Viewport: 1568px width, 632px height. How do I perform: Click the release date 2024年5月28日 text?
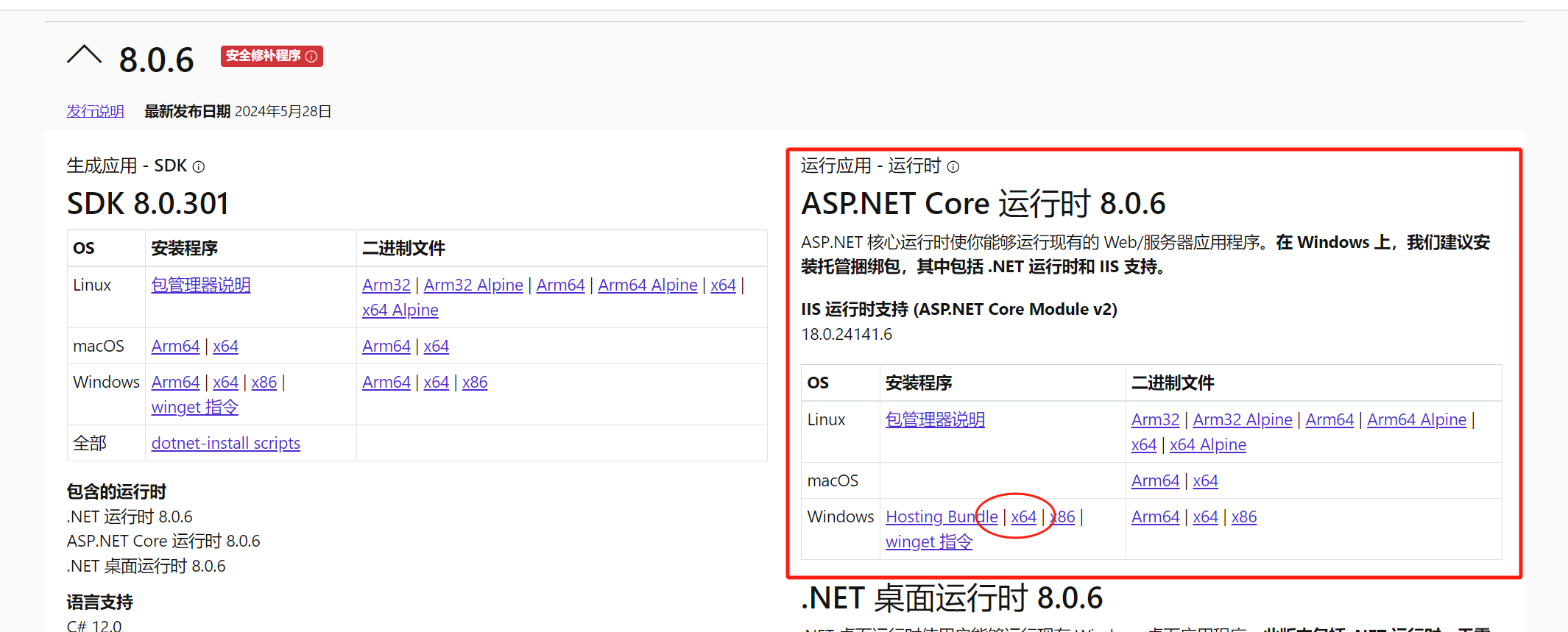click(283, 111)
